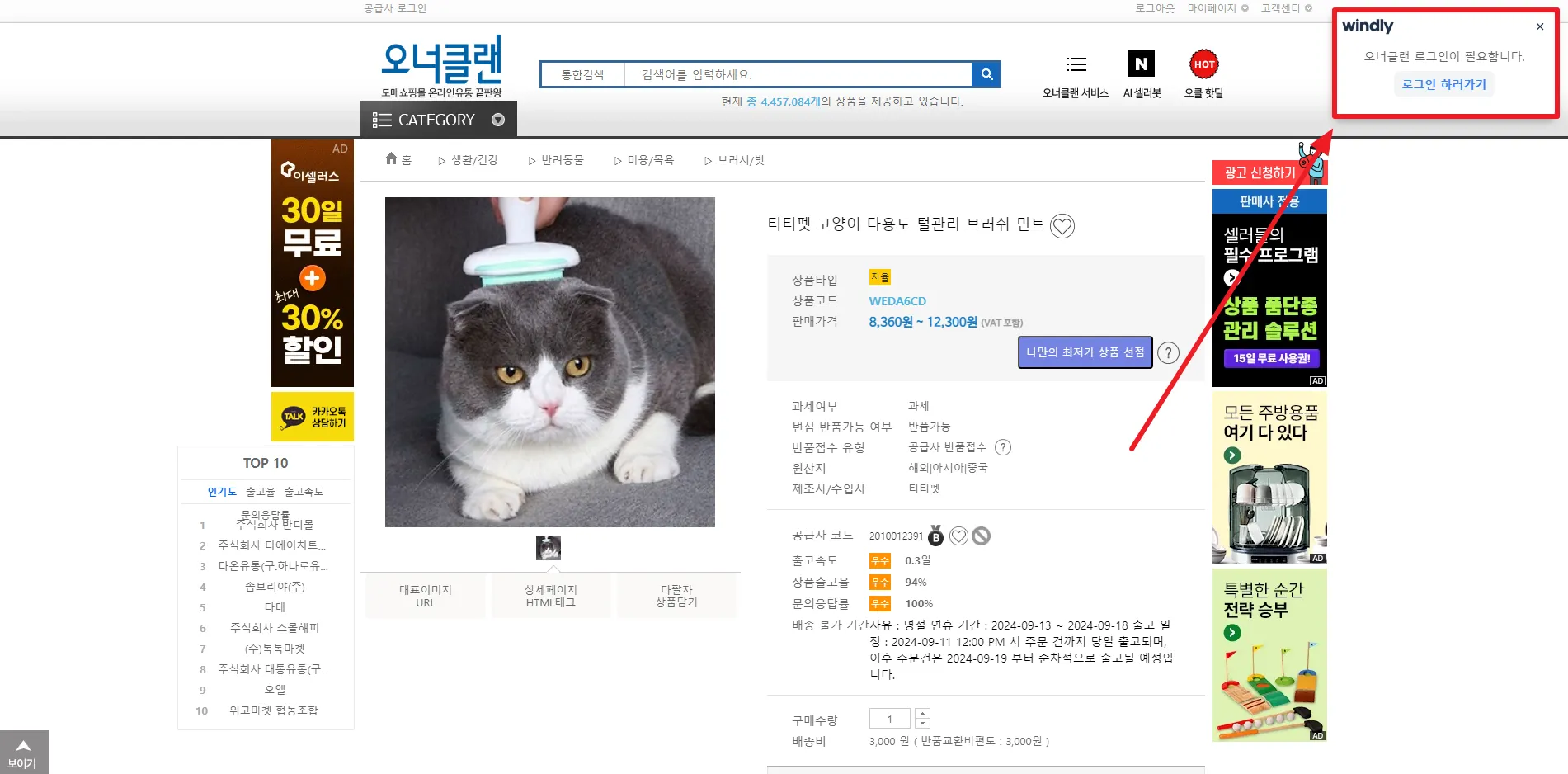Expand the CATEGORY menu

(439, 120)
